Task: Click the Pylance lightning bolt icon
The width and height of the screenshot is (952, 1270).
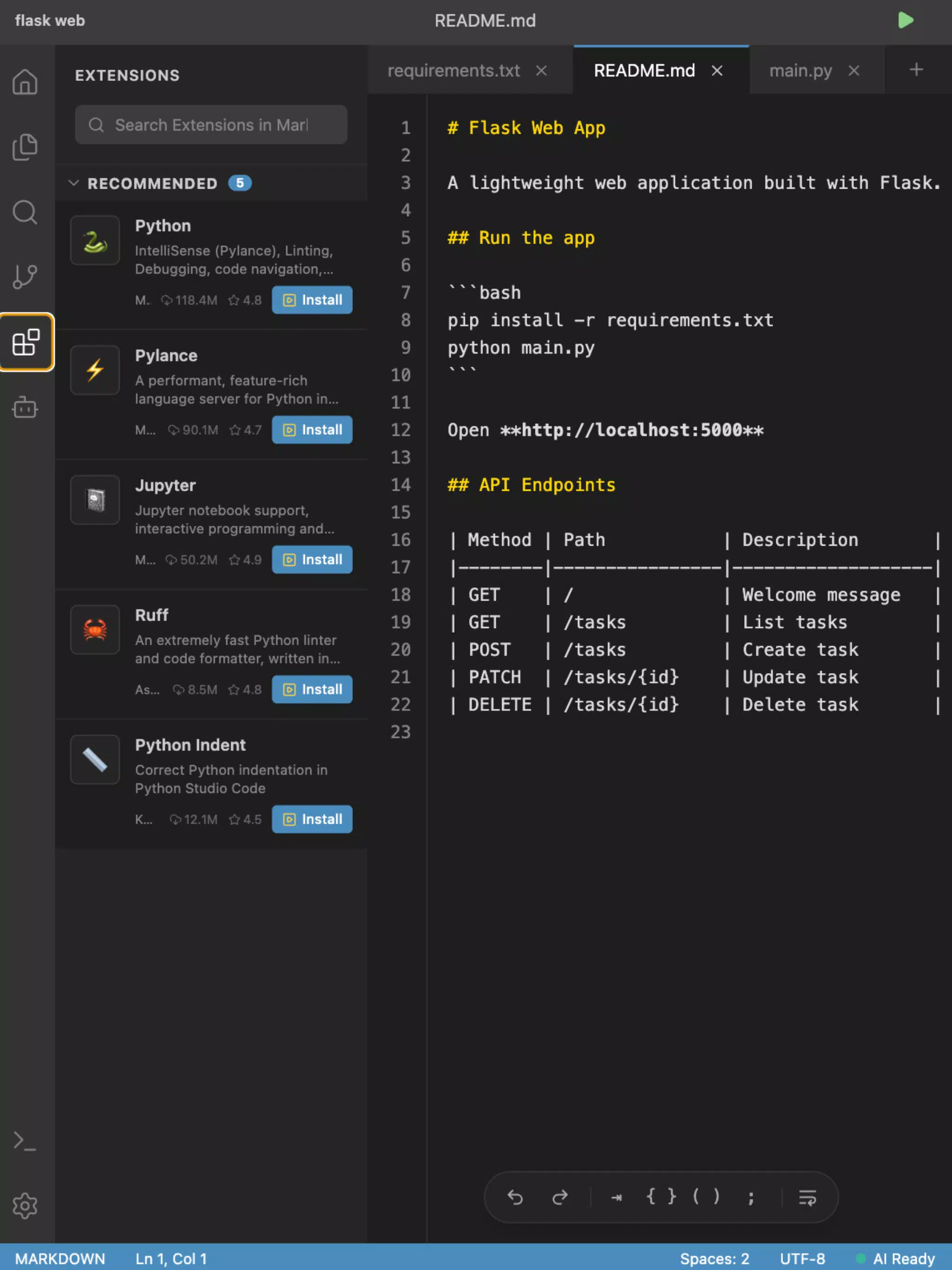Action: tap(95, 370)
